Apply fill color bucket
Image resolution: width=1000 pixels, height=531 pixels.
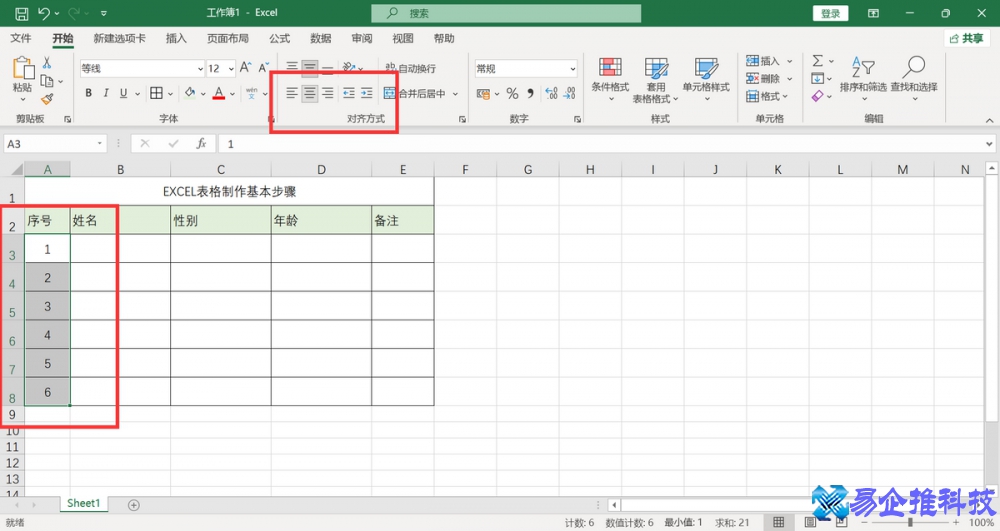click(190, 93)
